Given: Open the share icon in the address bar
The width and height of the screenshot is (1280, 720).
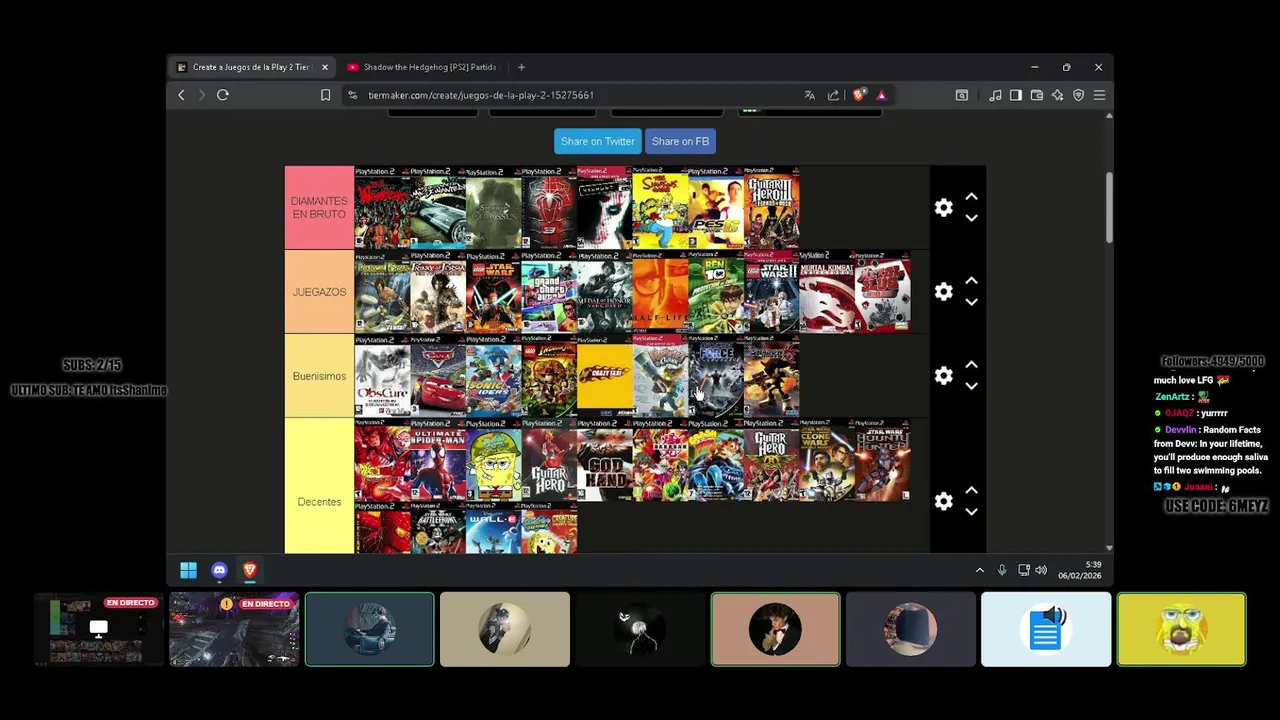Looking at the screenshot, I should coord(833,95).
